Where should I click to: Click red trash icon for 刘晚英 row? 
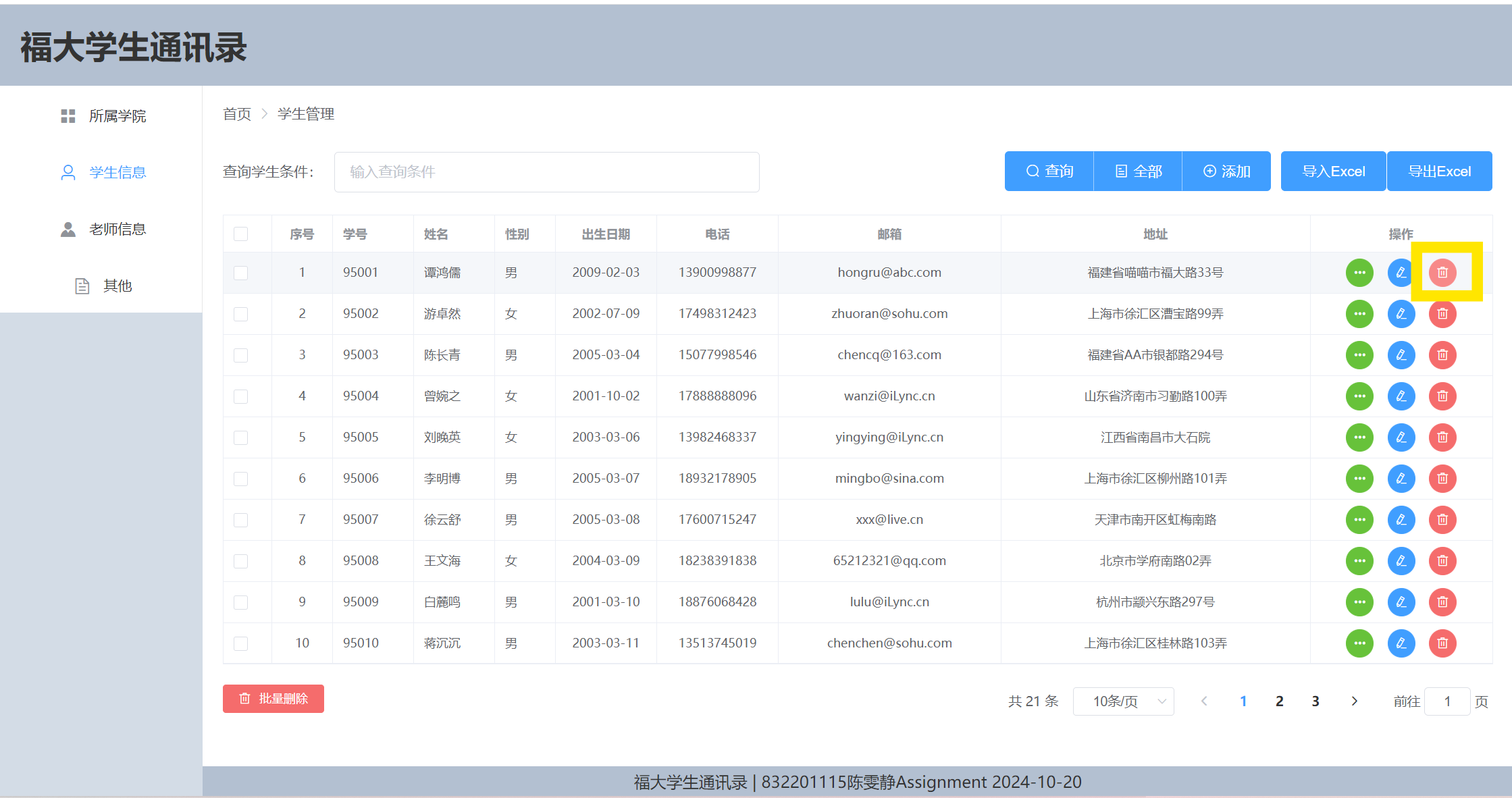1442,437
